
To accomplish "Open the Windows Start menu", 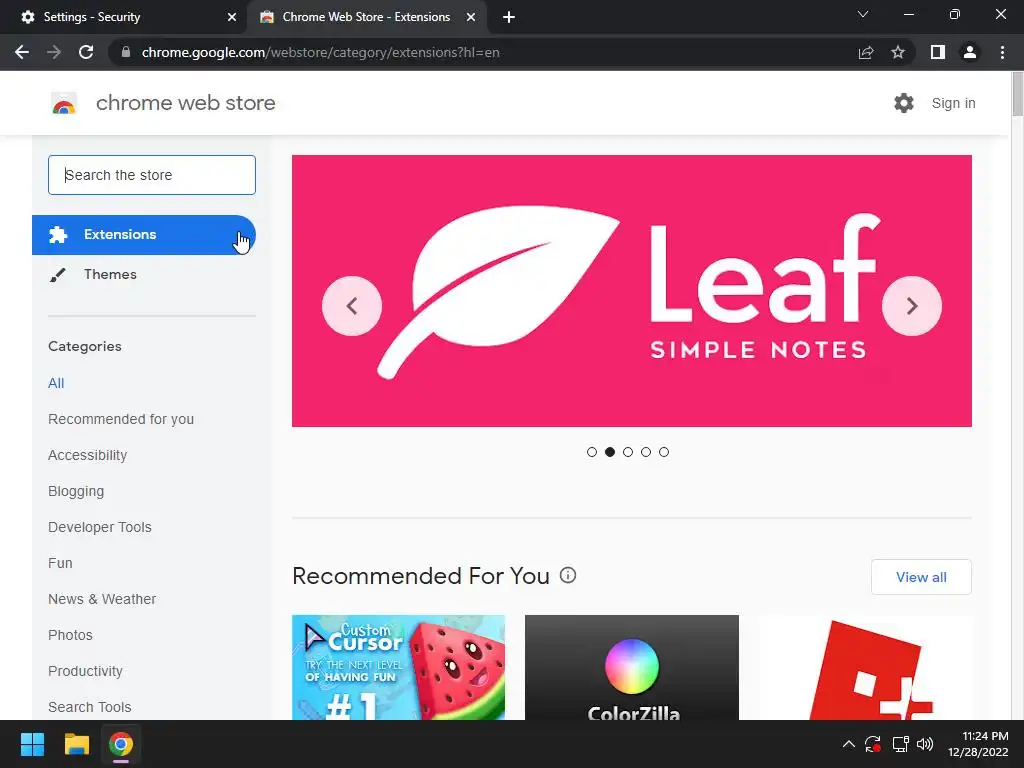I will pos(32,744).
